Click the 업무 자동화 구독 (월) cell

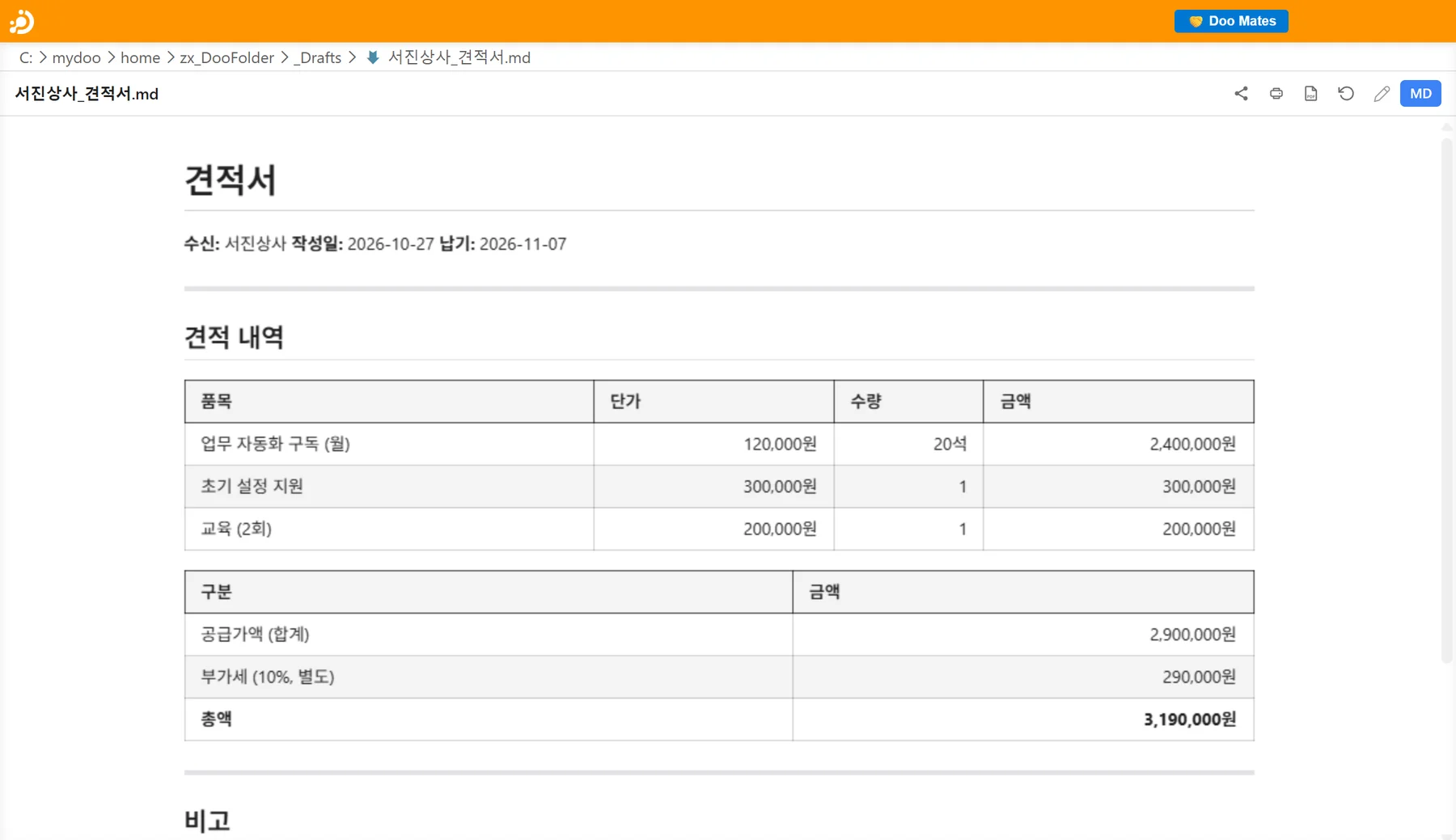tap(389, 444)
